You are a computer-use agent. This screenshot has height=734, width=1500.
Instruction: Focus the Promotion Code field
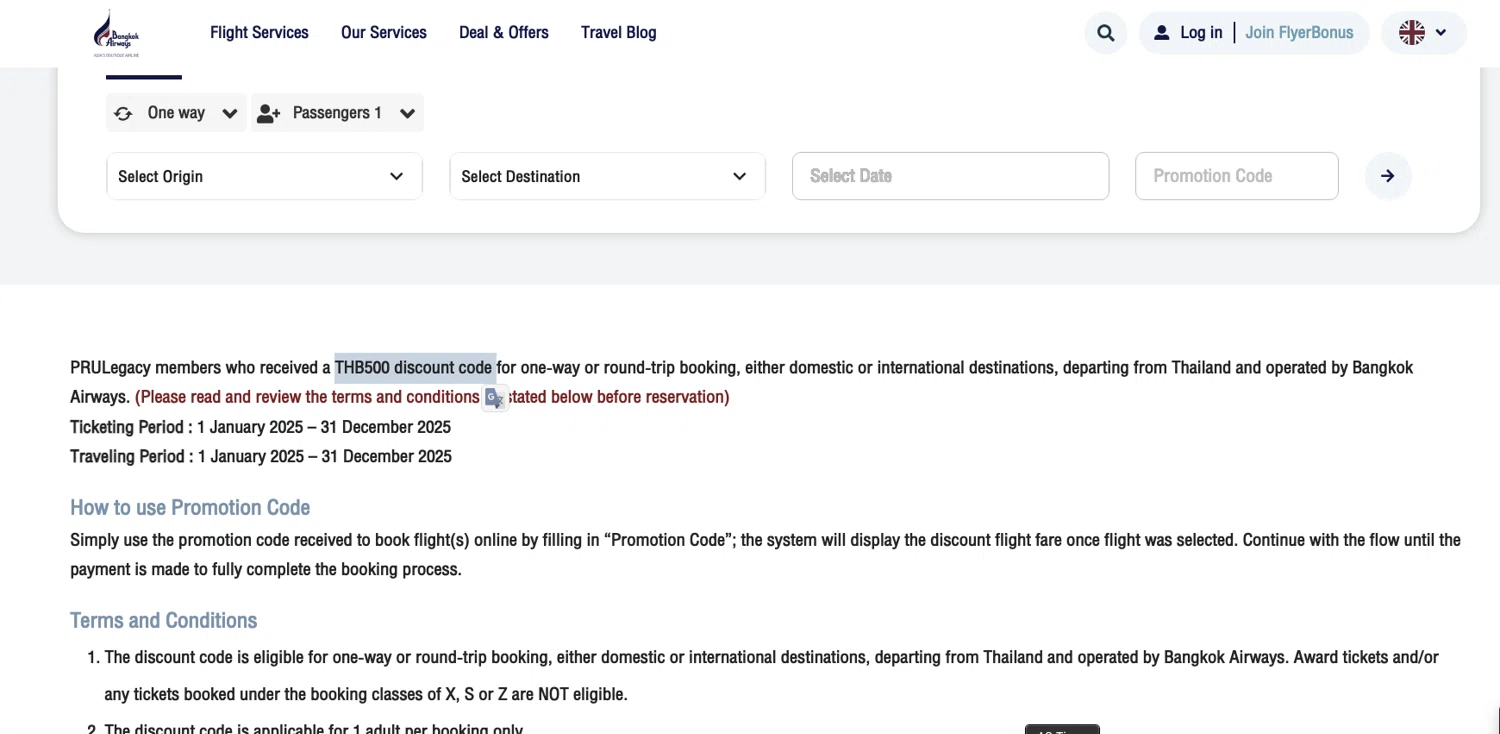tap(1236, 176)
